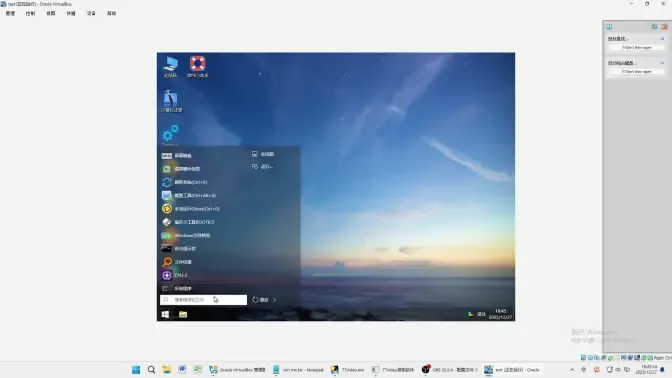Click the guest taskbar clock showing 18:45

[501, 314]
